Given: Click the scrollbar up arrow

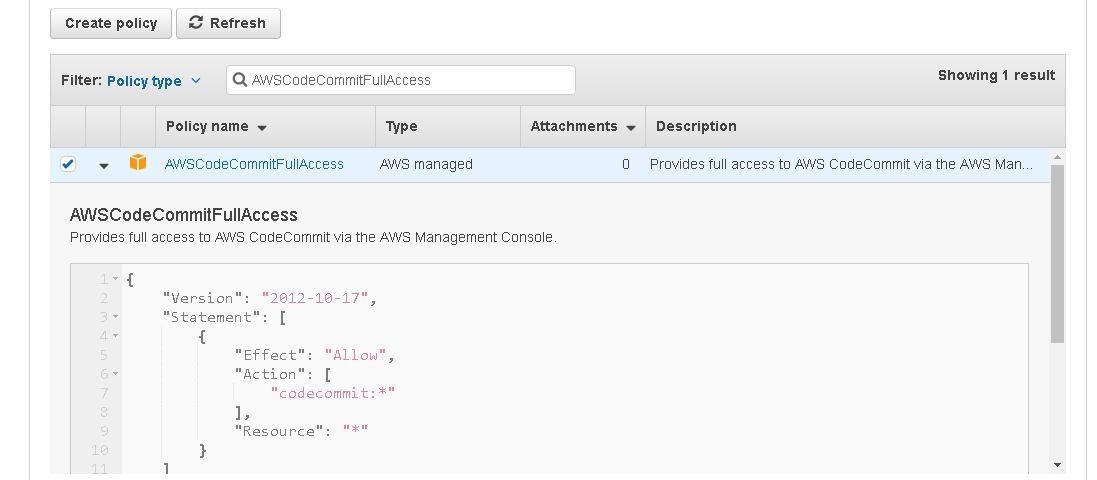Looking at the screenshot, I should tap(1057, 157).
